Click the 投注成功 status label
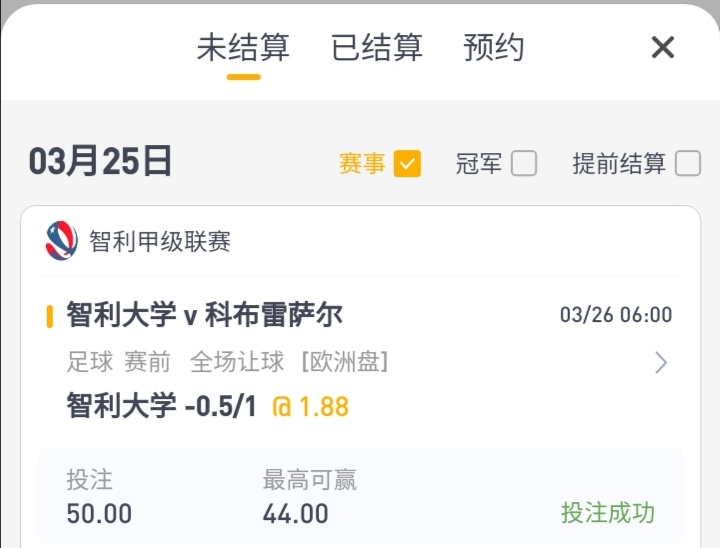720x548 pixels. (x=608, y=513)
